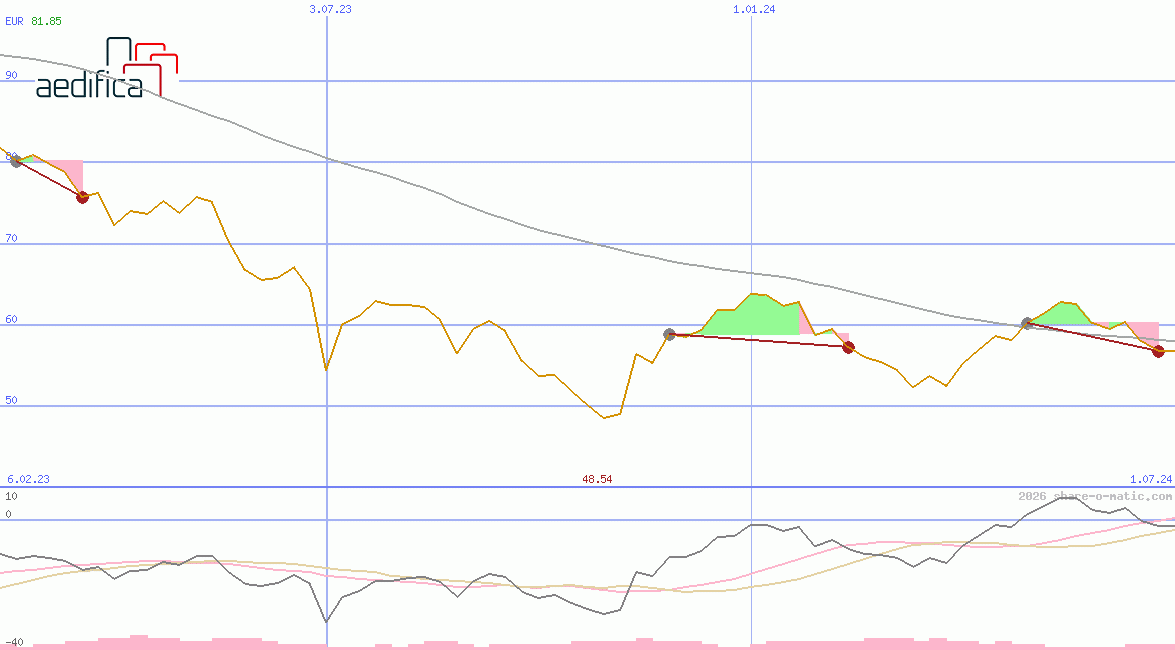
Task: Click the green shaded area on rightmost trend
Action: 1062,313
